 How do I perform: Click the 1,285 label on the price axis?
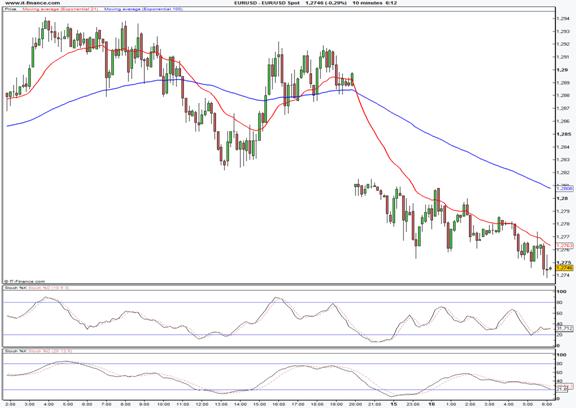pyautogui.click(x=564, y=134)
